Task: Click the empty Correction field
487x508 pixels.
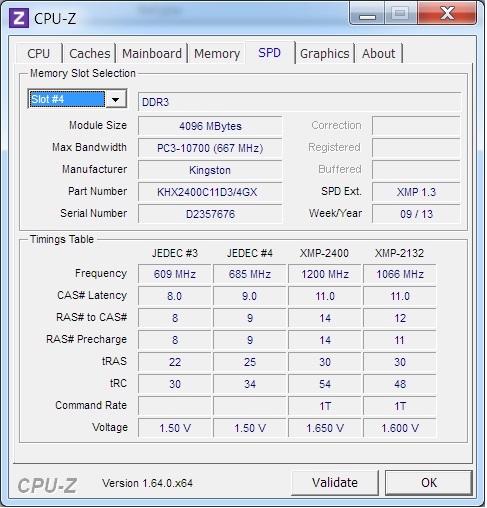Action: [416, 126]
